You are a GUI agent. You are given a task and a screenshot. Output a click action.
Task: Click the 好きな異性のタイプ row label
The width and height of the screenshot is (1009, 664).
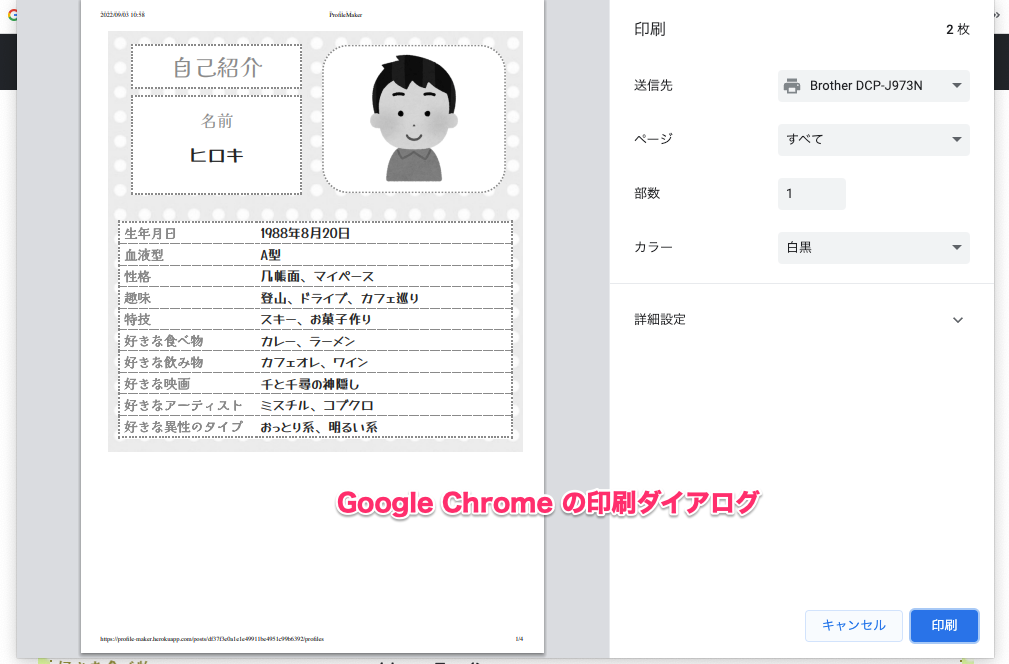click(x=183, y=427)
